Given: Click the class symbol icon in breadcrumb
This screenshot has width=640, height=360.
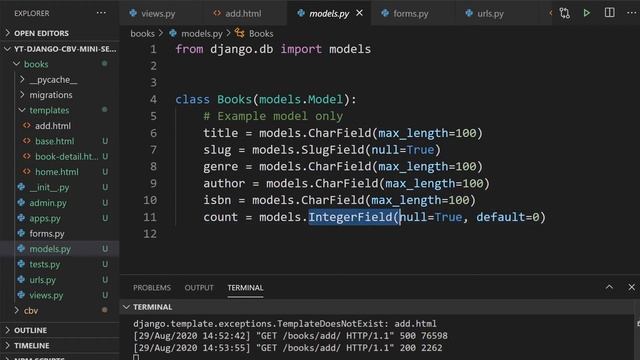Looking at the screenshot, I should point(240,33).
